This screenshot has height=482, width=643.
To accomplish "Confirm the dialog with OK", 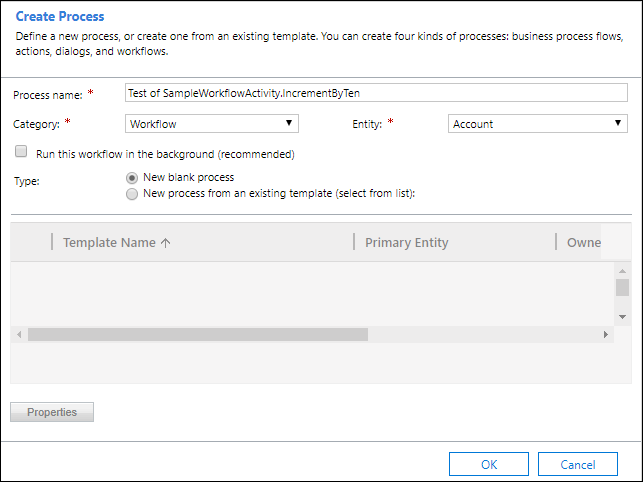I will pos(489,464).
